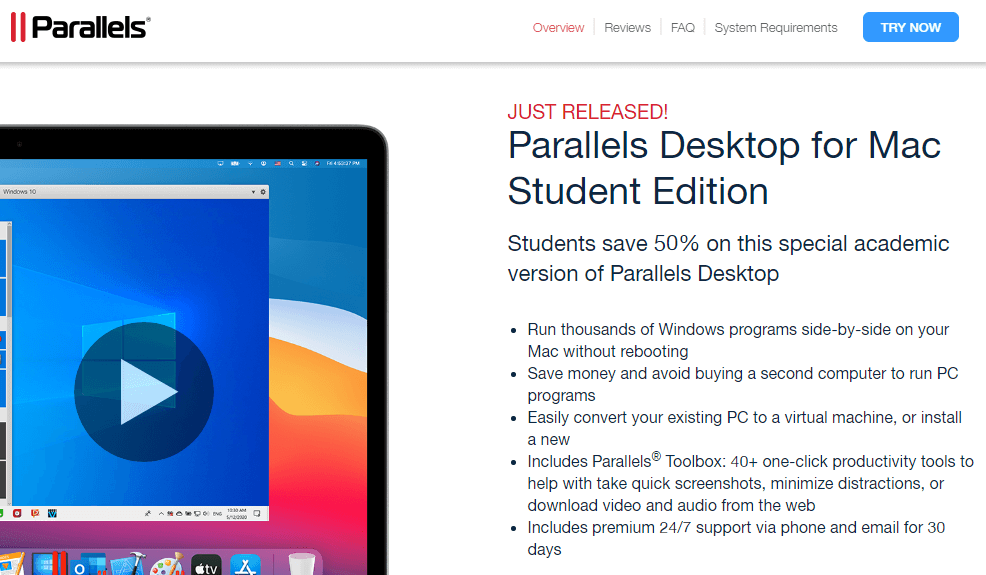The height and width of the screenshot is (575, 986).
Task: Open the FAQ section link
Action: [x=683, y=28]
